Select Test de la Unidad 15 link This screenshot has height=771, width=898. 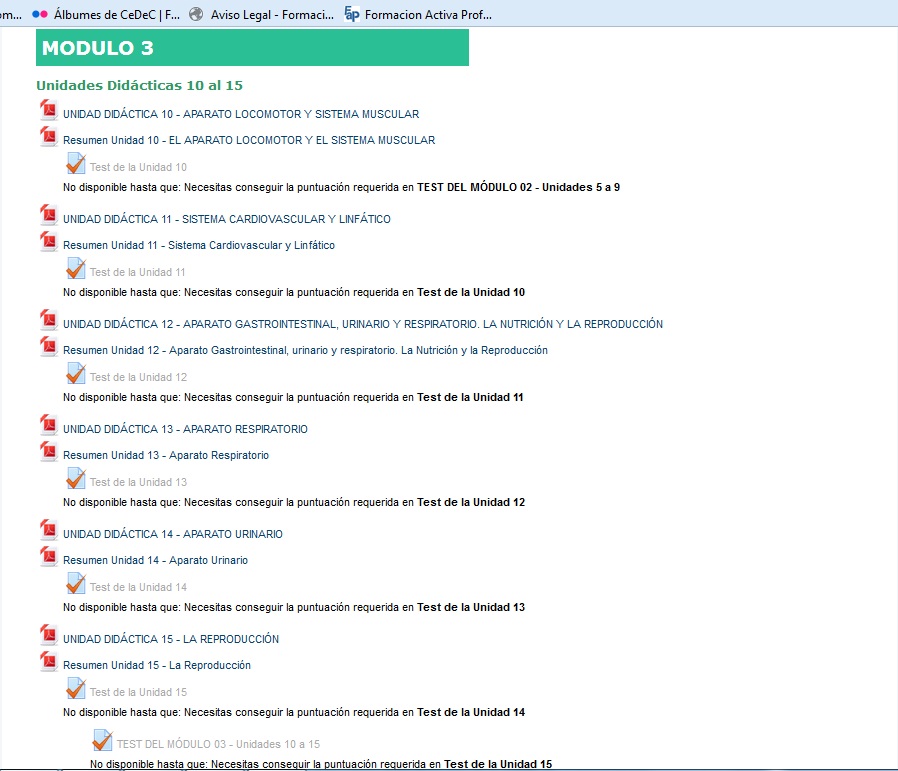[137, 692]
